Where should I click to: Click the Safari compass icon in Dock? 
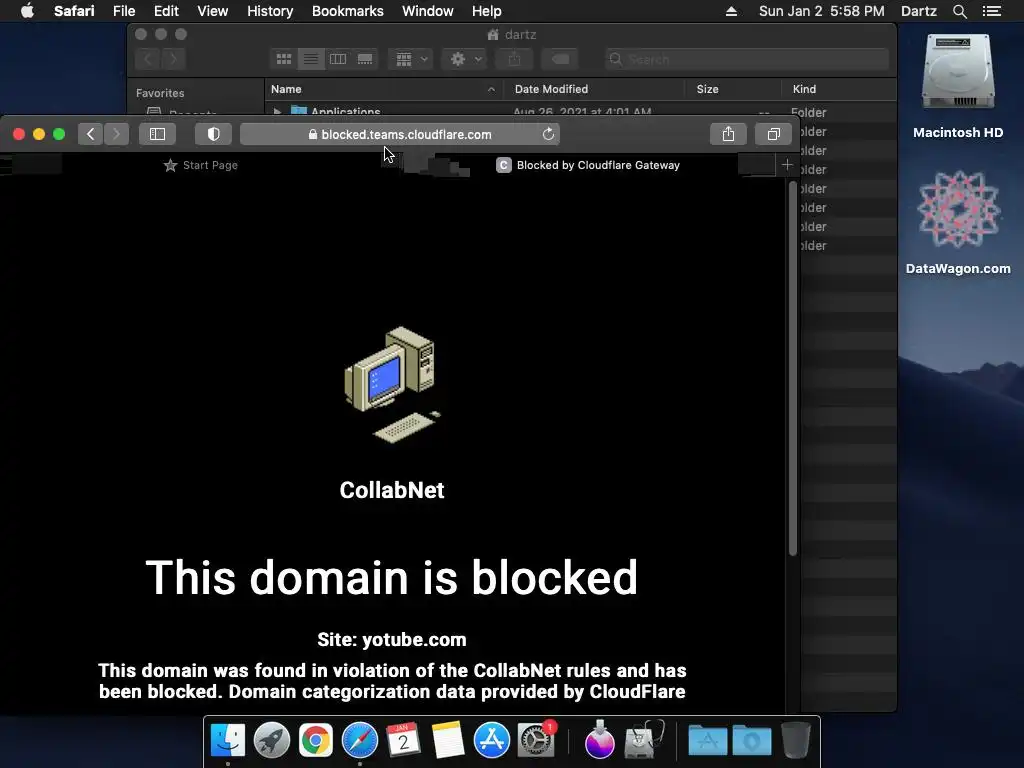[360, 740]
